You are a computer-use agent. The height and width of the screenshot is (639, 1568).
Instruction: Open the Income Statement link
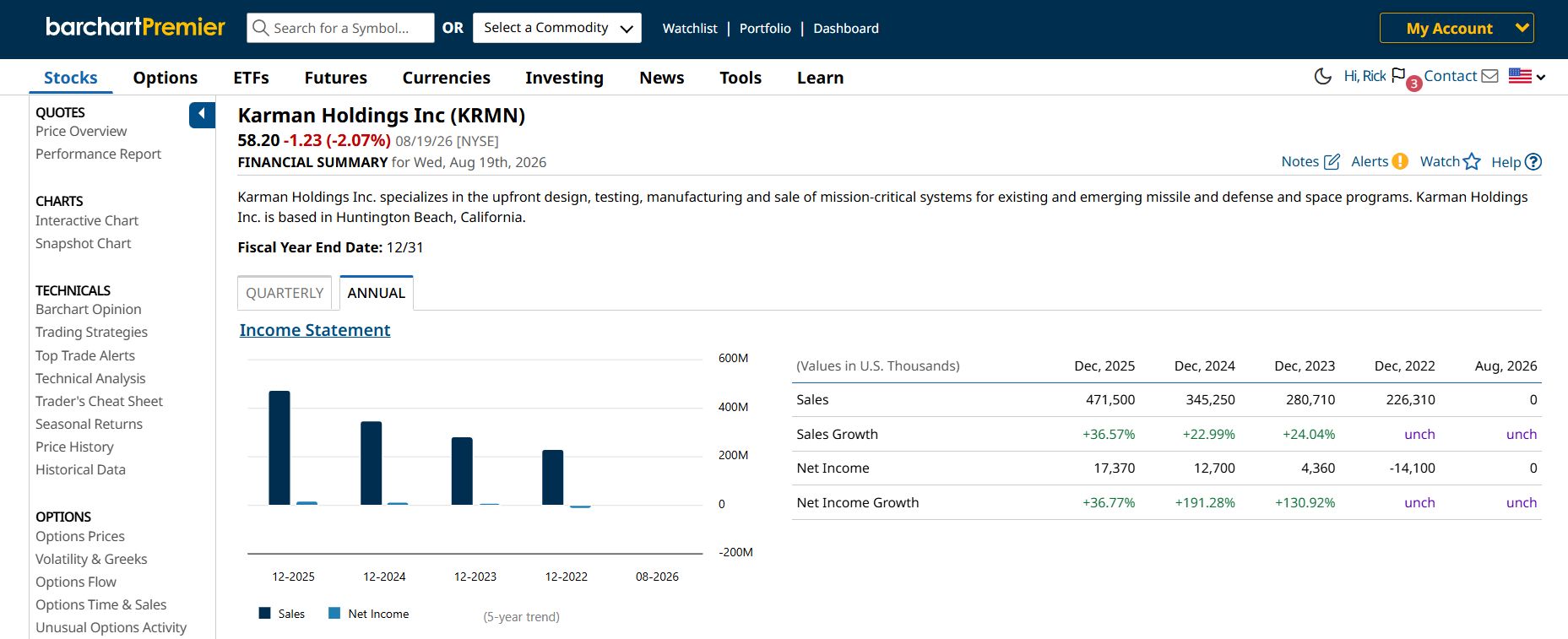coord(315,330)
